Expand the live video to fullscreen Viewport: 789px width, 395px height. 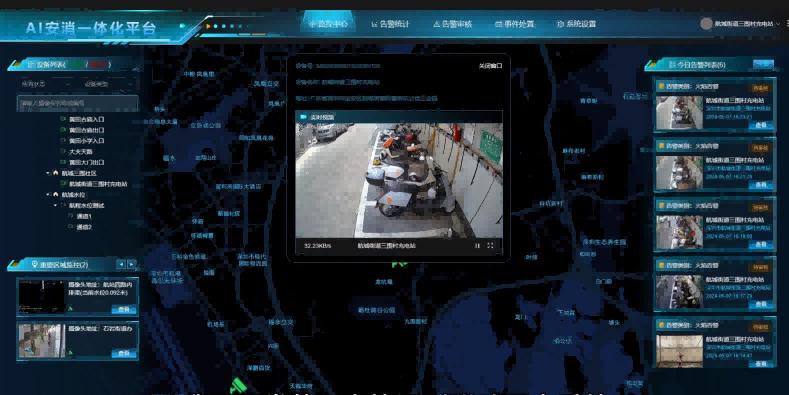click(490, 246)
